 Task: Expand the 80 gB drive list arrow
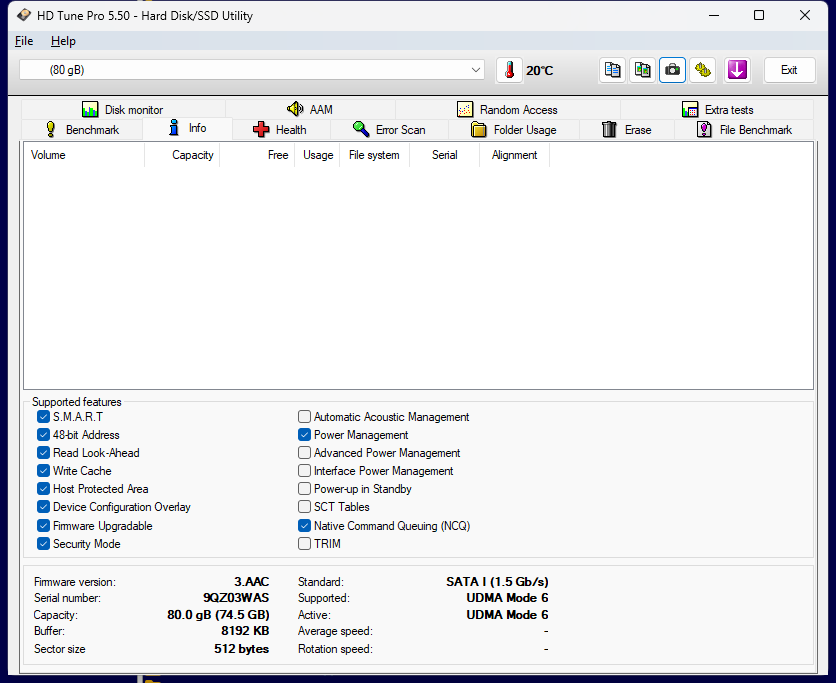(477, 69)
